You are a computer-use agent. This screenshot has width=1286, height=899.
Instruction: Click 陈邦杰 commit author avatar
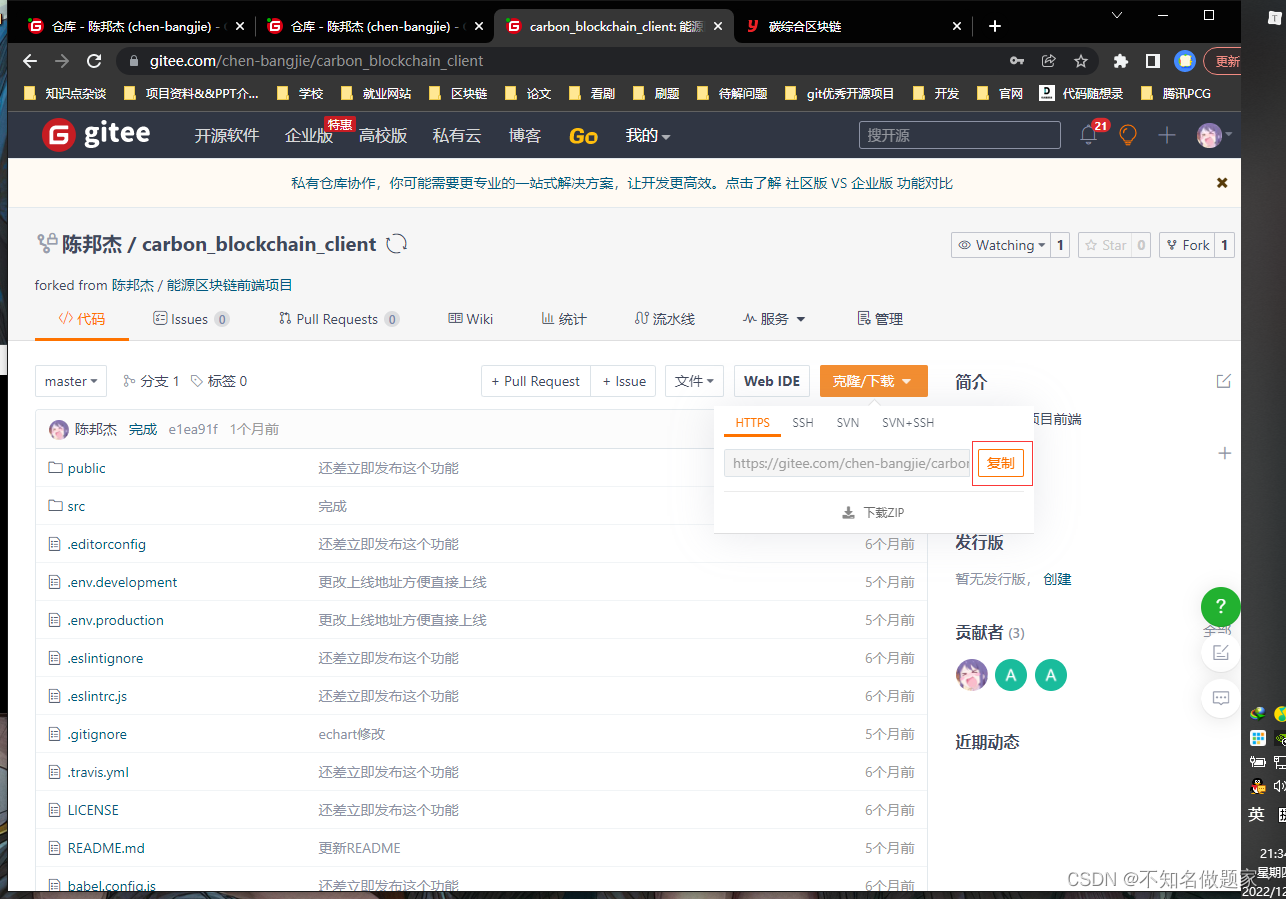(59, 429)
